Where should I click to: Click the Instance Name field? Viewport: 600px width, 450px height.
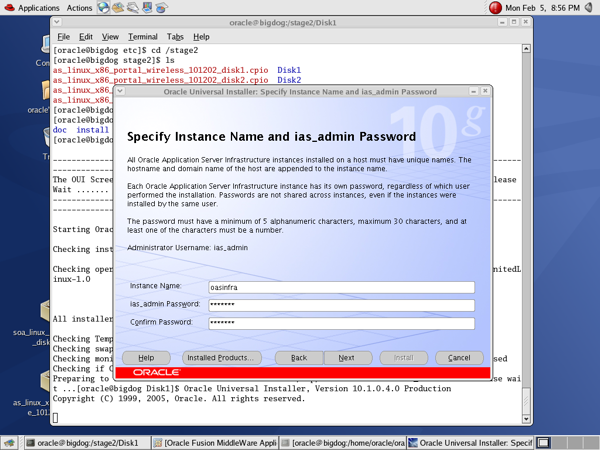pyautogui.click(x=341, y=287)
